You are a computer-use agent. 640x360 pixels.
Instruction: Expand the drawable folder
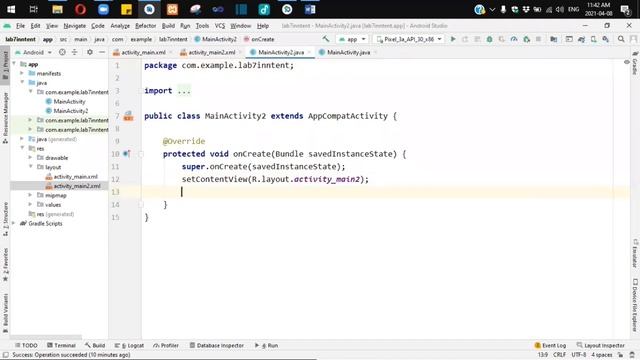(x=30, y=157)
